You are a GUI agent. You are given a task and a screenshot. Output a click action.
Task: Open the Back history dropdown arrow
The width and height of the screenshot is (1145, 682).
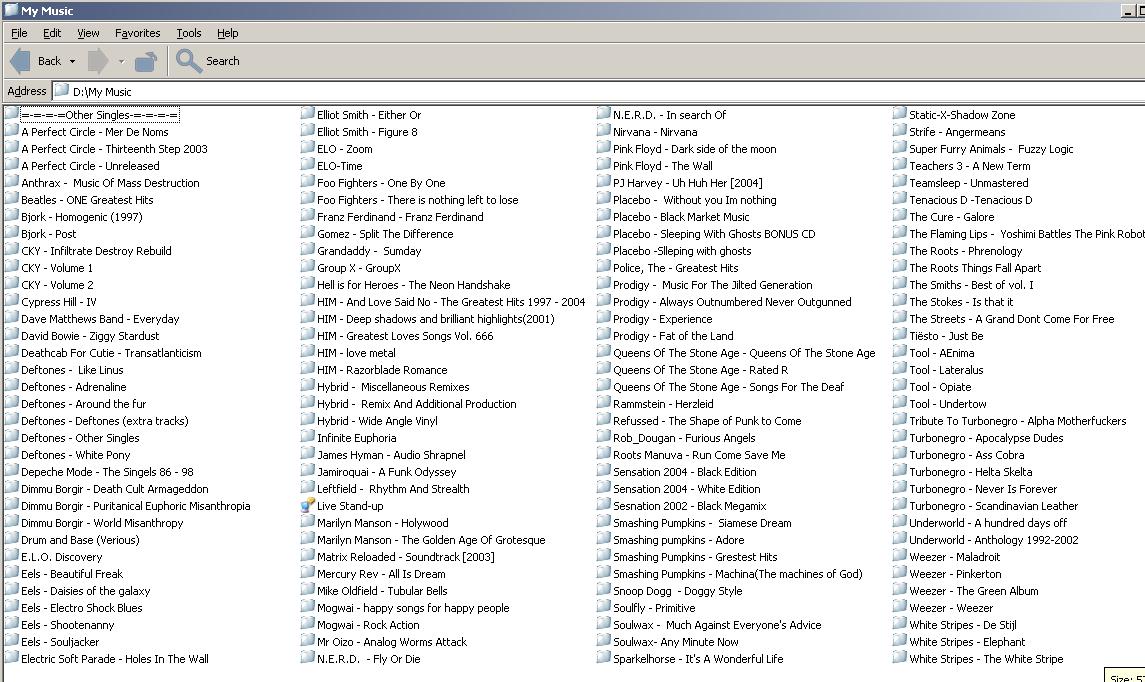[x=72, y=61]
